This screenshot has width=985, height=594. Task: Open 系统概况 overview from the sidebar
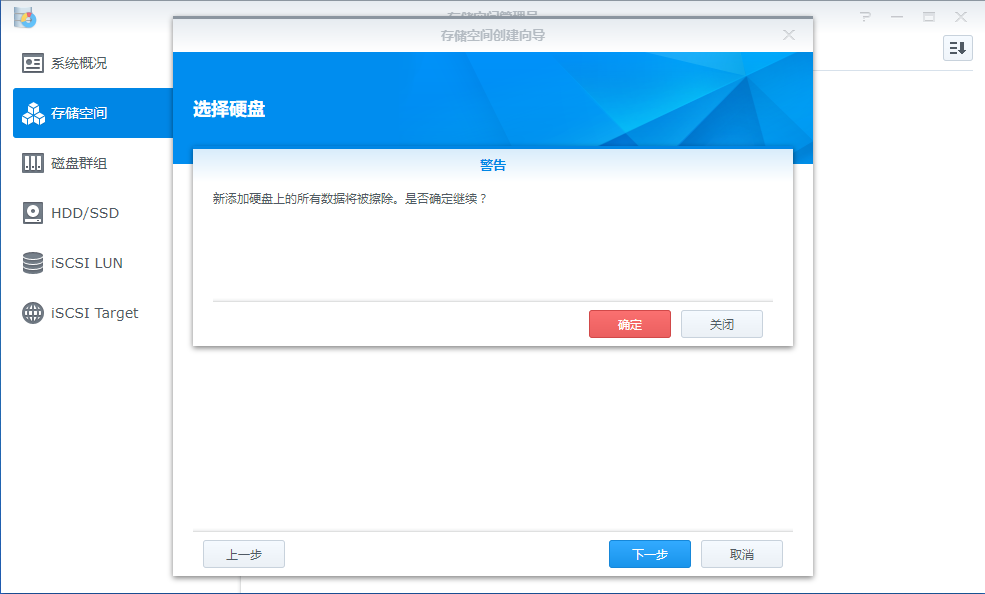pyautogui.click(x=78, y=63)
